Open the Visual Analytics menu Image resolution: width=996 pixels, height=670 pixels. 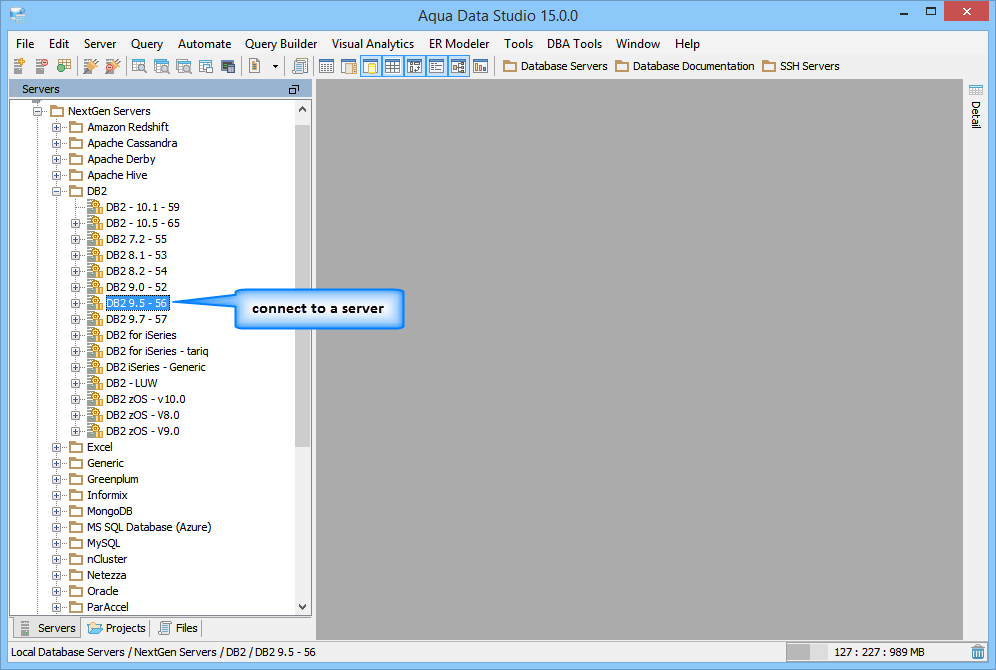coord(373,44)
